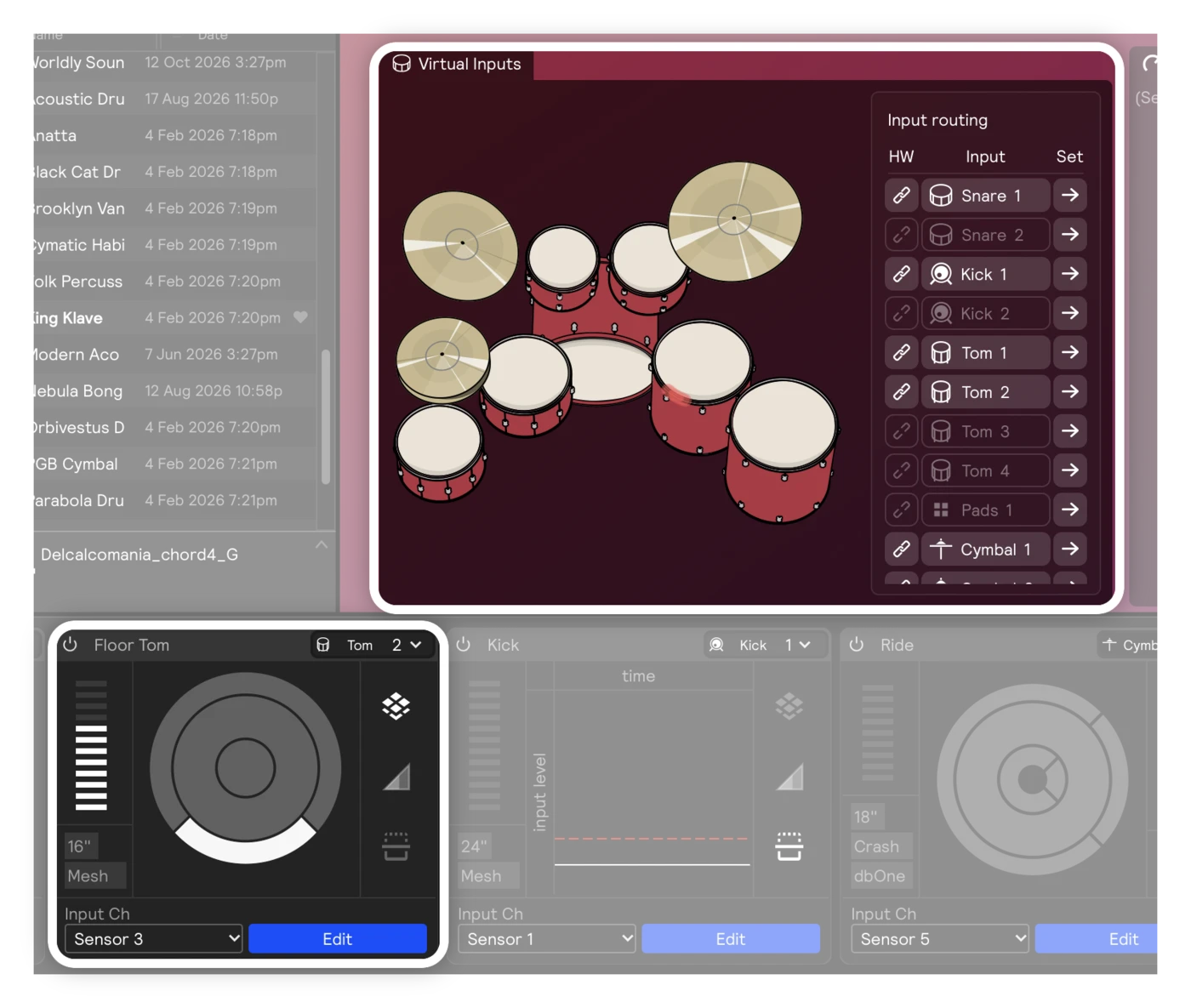Image resolution: width=1191 pixels, height=1008 pixels.
Task: Click the Kick velocity ramp icon
Action: (789, 777)
